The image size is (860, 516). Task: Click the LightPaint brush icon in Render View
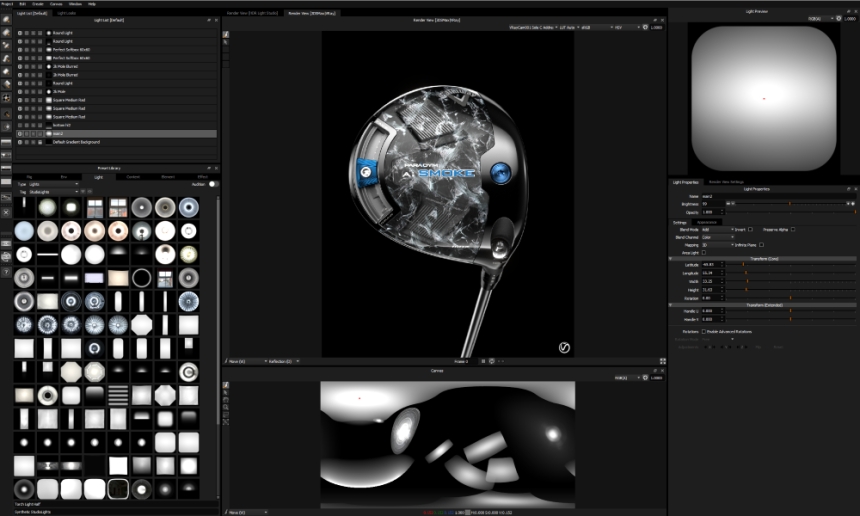226,34
